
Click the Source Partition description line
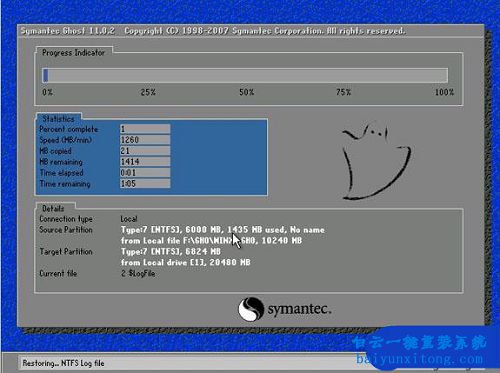point(223,230)
